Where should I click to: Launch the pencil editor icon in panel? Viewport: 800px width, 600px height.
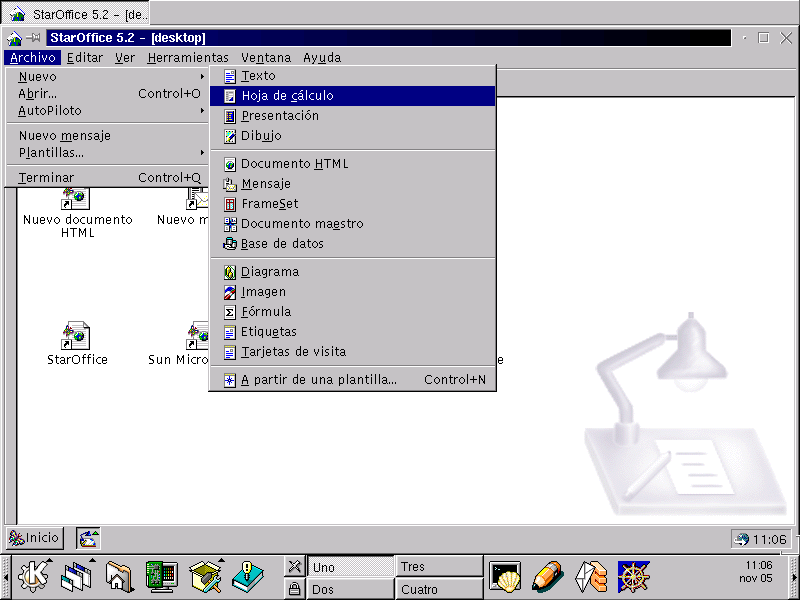[548, 576]
